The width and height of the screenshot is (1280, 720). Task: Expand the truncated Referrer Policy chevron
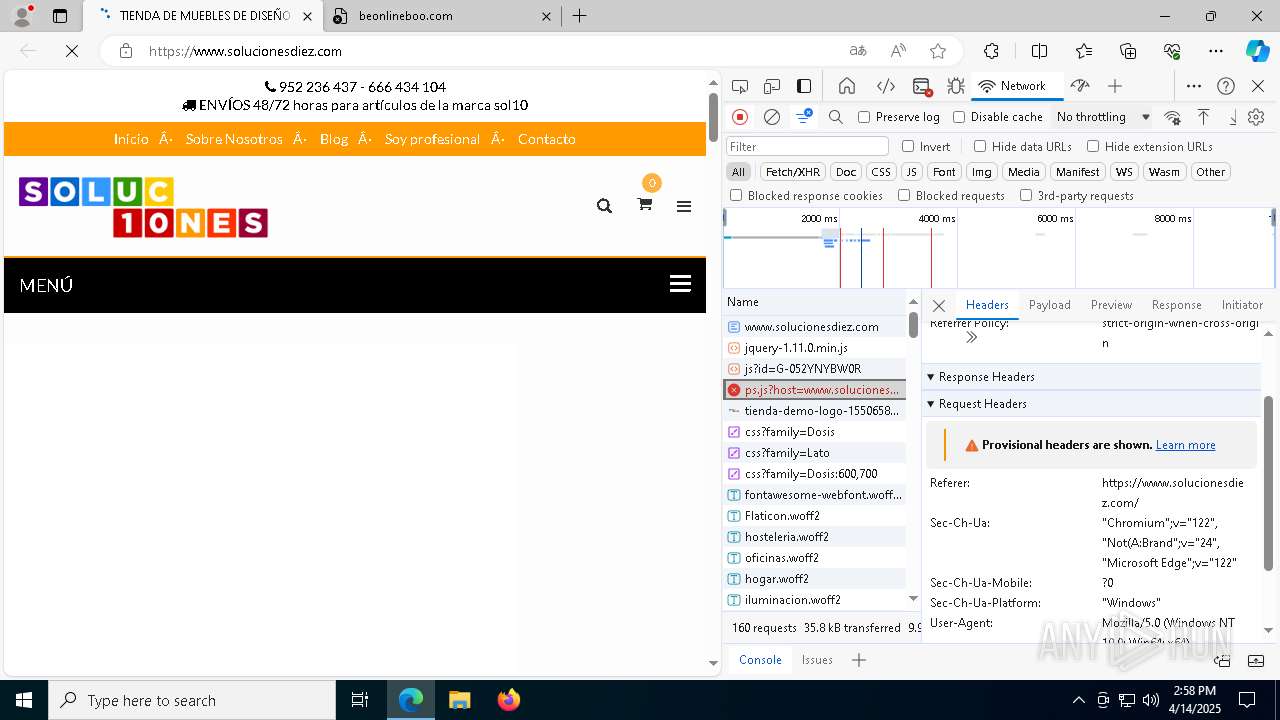pyautogui.click(x=971, y=338)
